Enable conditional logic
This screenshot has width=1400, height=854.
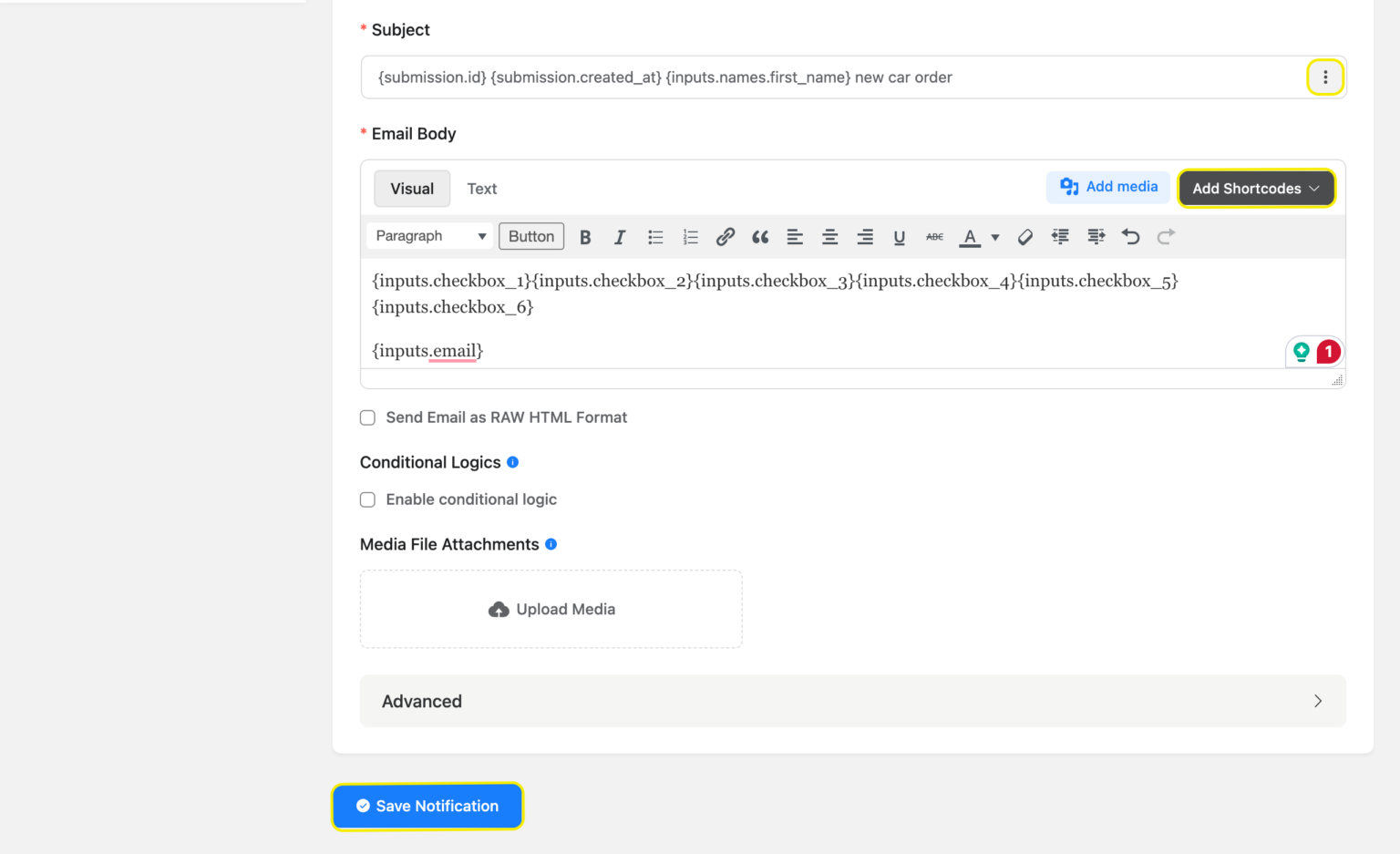(x=367, y=499)
